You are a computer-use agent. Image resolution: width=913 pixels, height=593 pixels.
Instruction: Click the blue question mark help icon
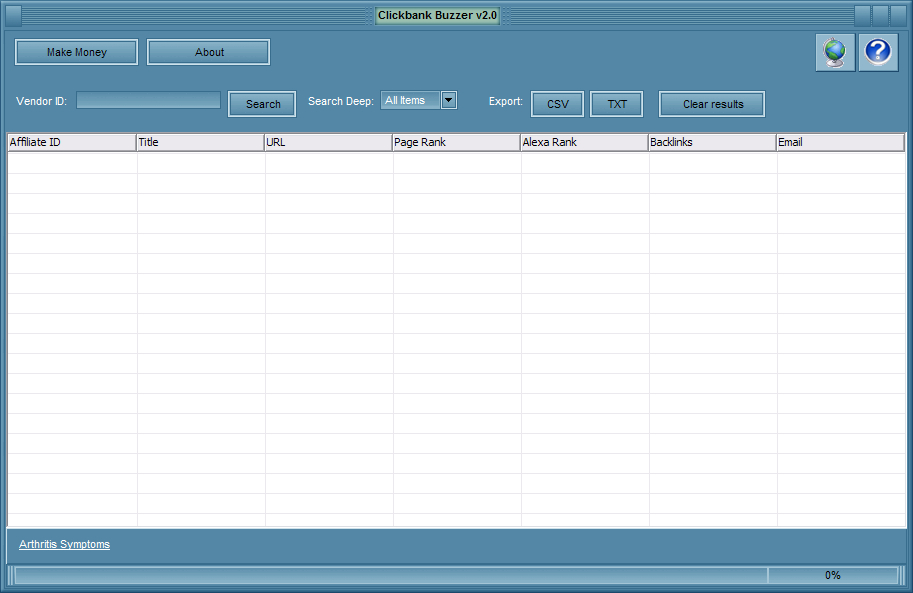point(878,52)
